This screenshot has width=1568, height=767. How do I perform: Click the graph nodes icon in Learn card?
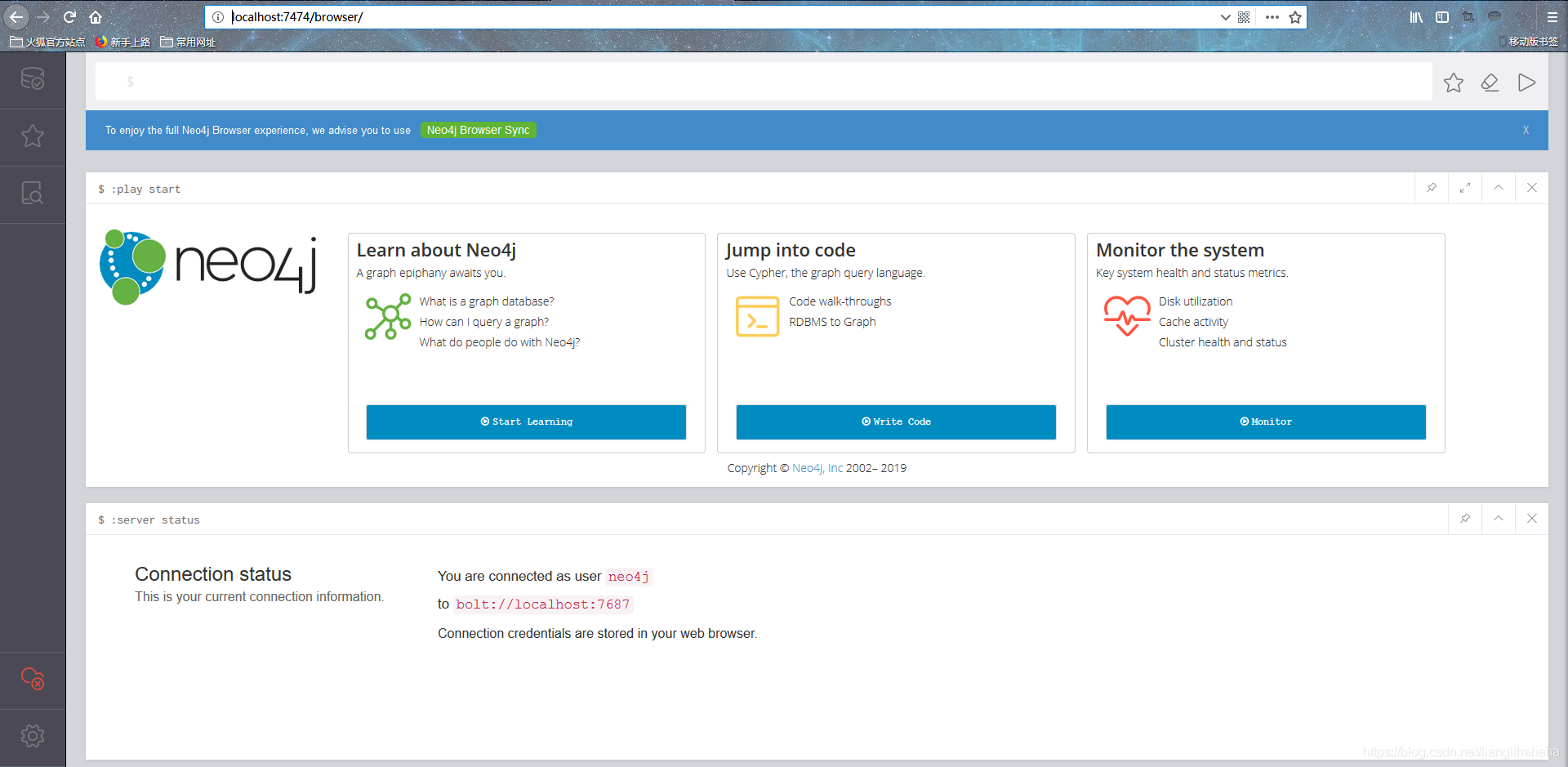pyautogui.click(x=388, y=317)
